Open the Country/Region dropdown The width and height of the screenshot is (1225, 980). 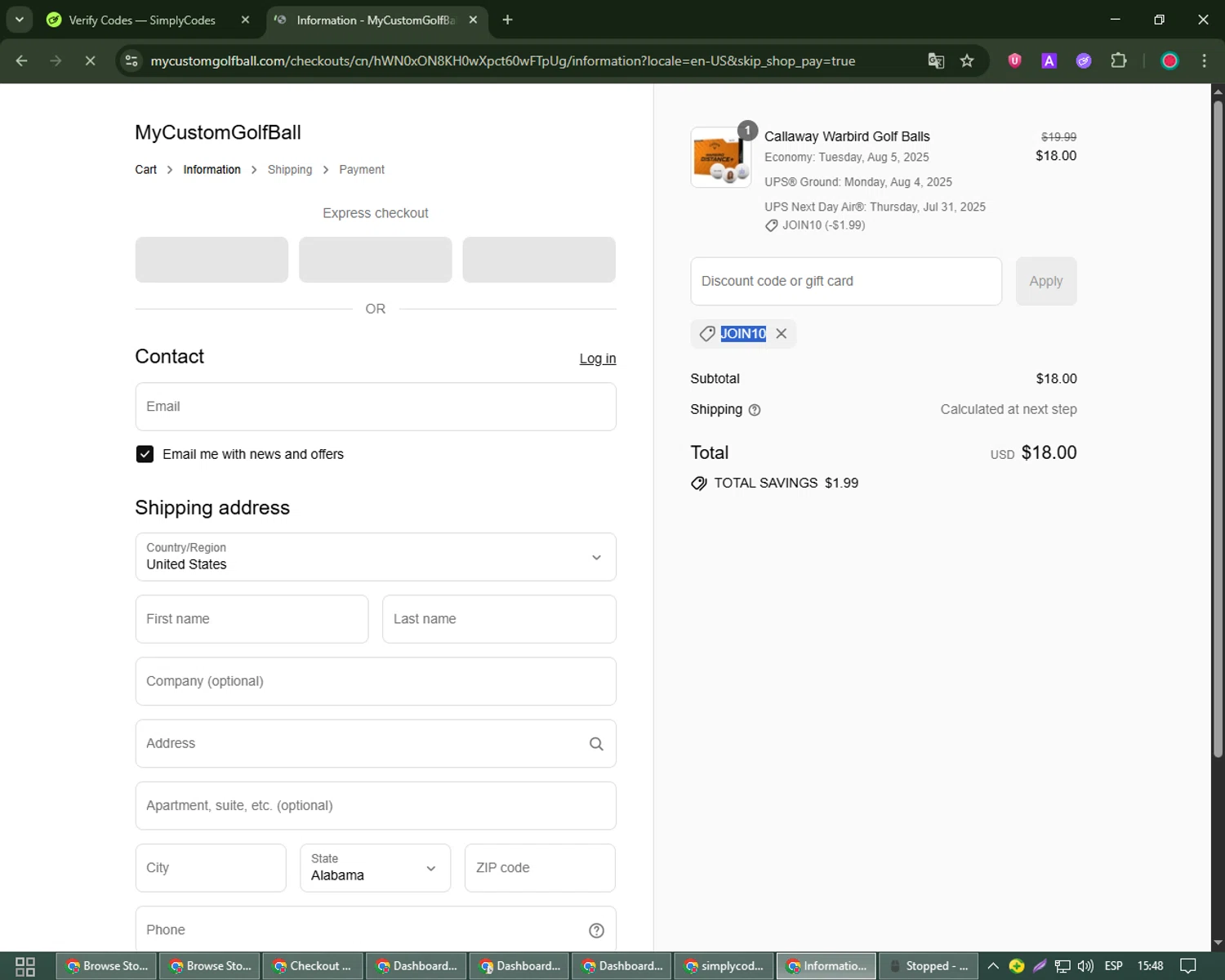[x=376, y=557]
